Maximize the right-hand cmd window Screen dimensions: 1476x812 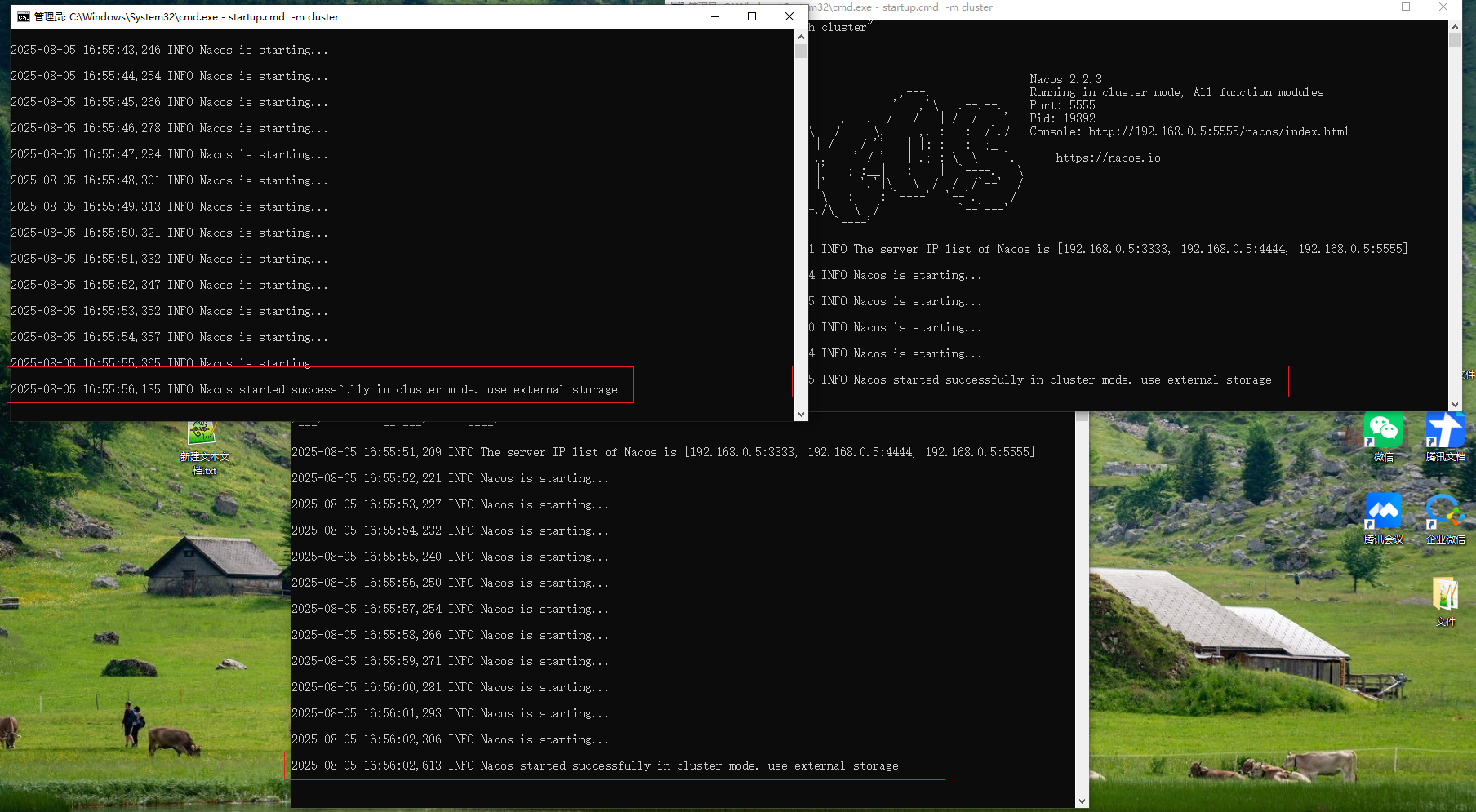pos(1406,7)
